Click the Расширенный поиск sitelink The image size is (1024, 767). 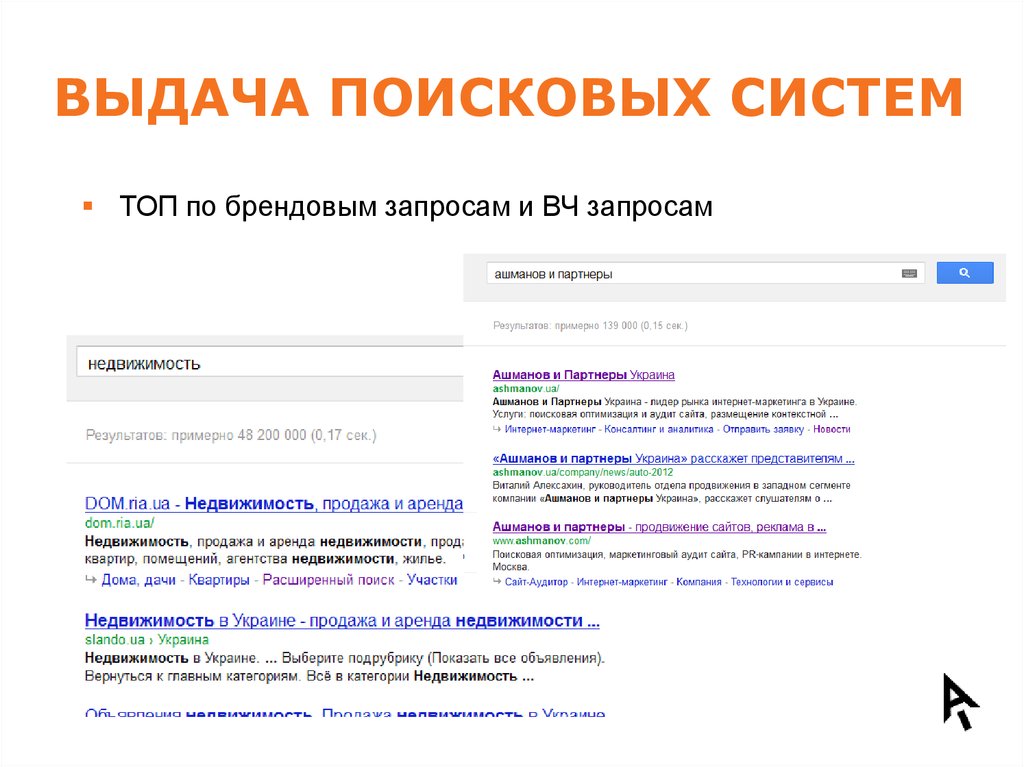[328, 580]
